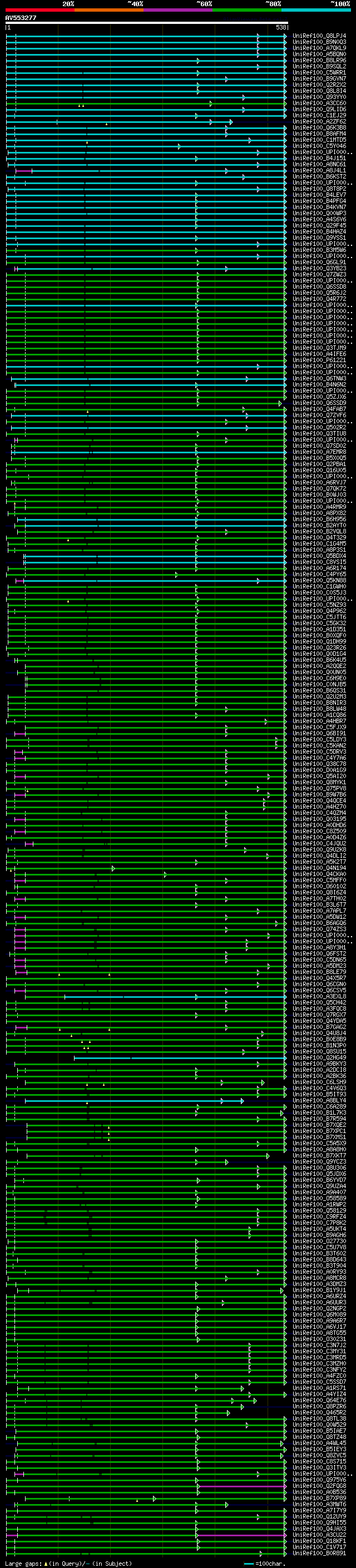Select hit label UniRef100_C4JQU2
The image size is (356, 1568).
pos(319,844)
